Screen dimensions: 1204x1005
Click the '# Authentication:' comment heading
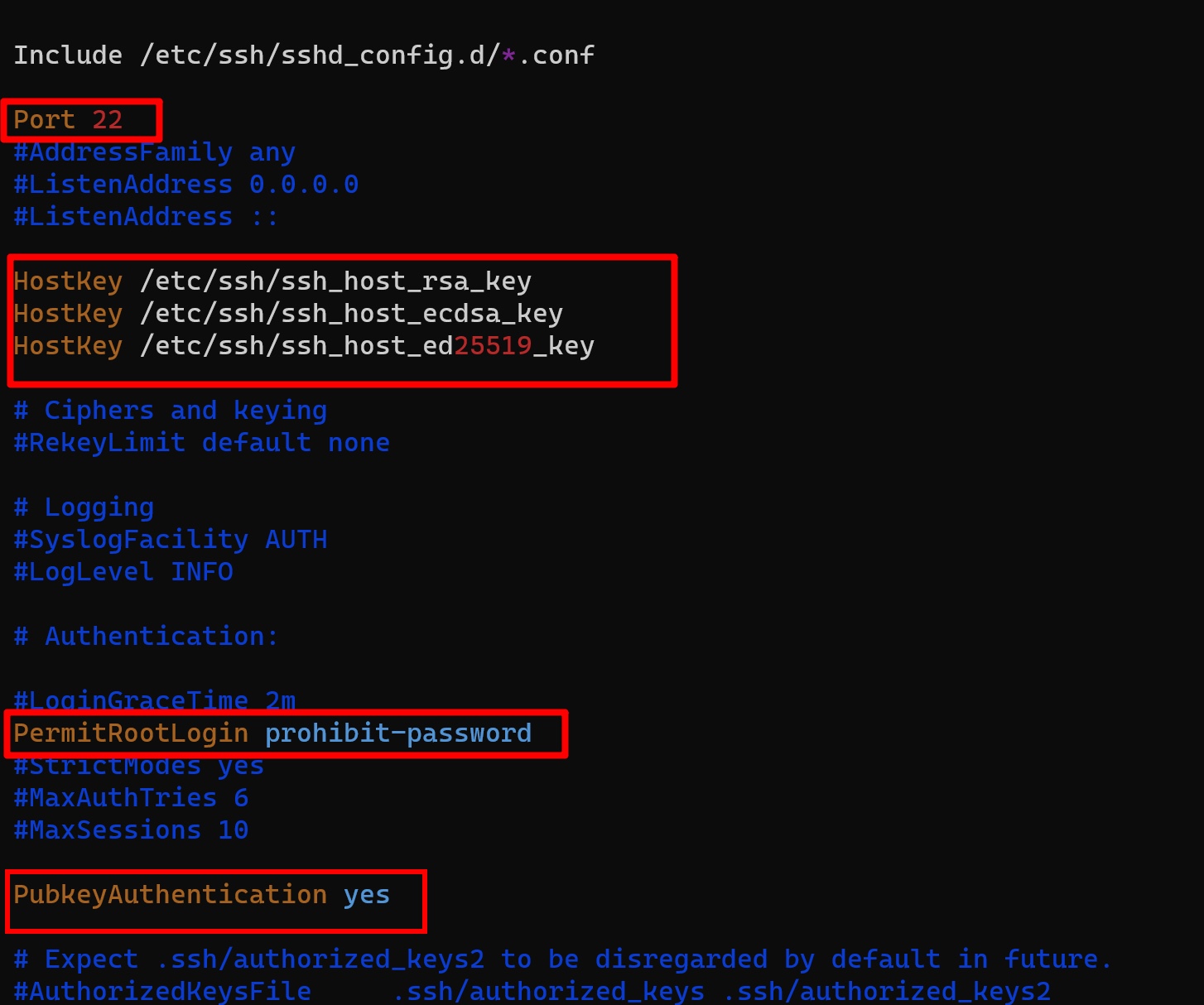(x=146, y=637)
